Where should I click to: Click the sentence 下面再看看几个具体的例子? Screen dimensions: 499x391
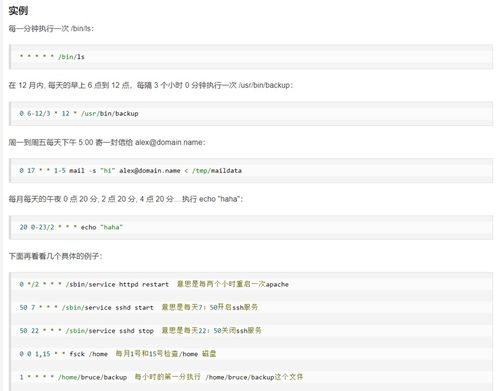(x=55, y=256)
